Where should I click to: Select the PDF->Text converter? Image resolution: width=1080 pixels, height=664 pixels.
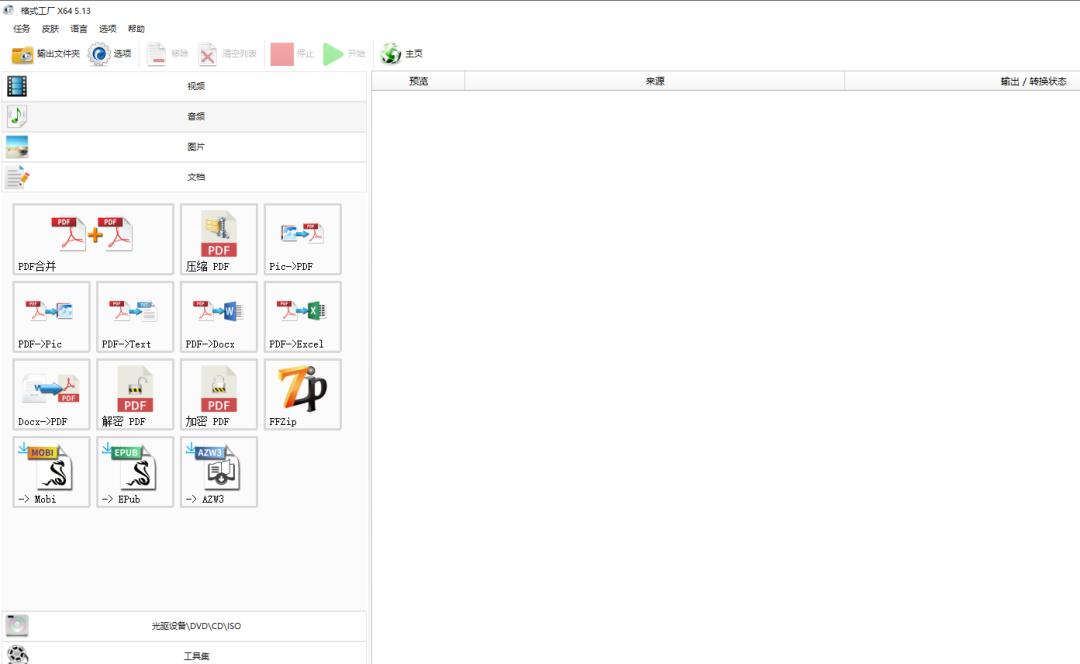pos(135,317)
